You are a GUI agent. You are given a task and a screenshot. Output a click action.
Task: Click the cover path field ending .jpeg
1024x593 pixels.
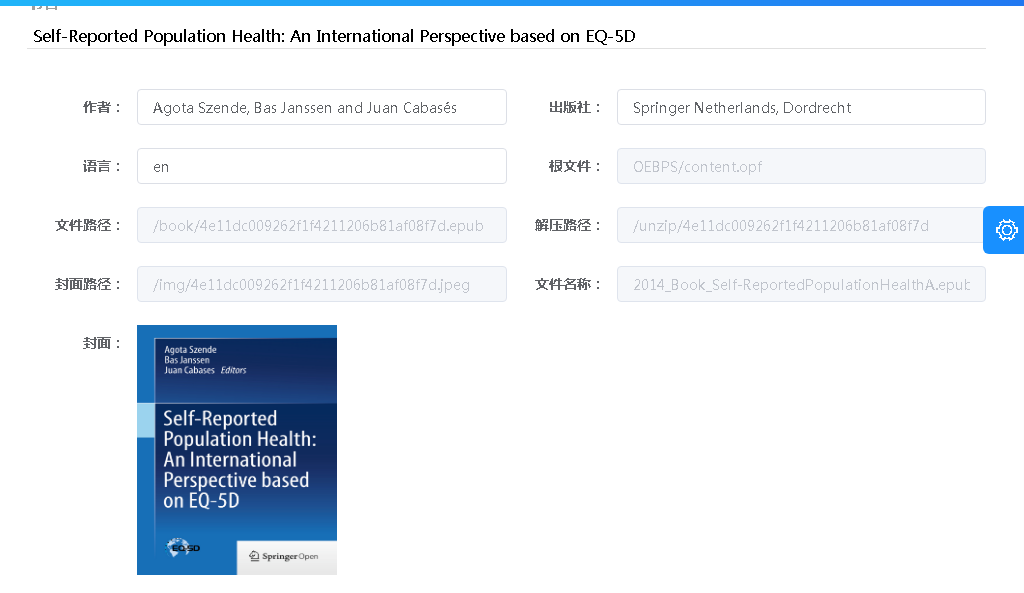(x=322, y=283)
